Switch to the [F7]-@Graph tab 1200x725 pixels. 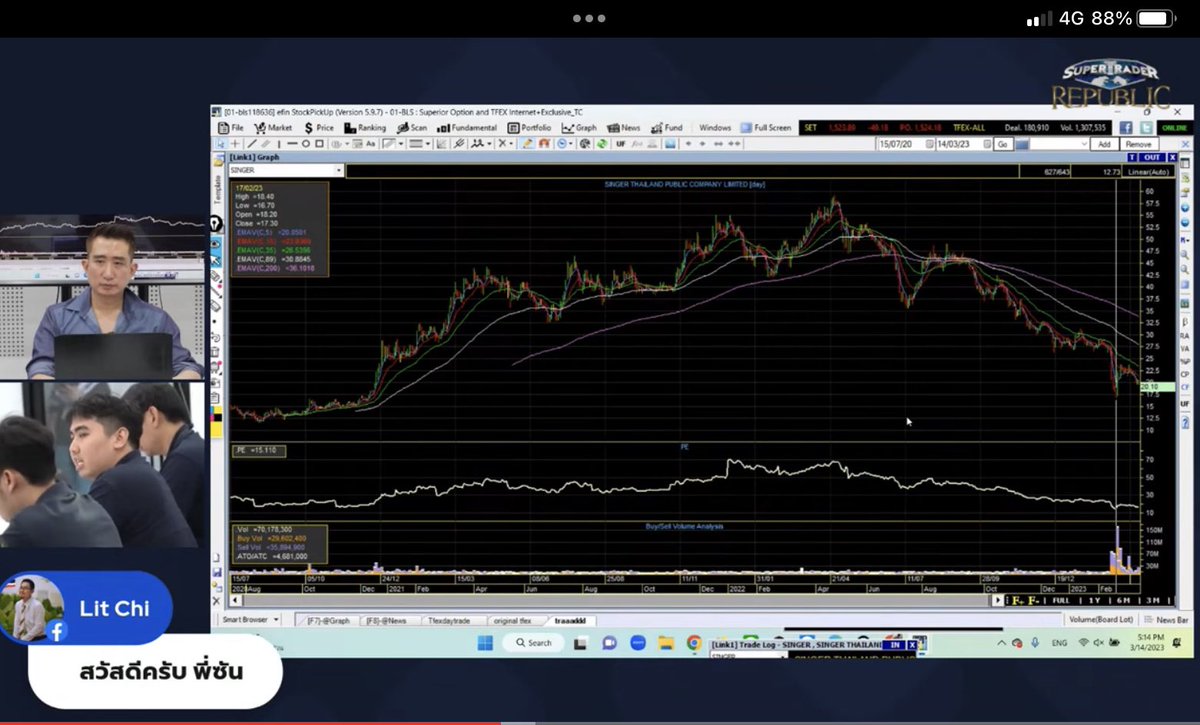(328, 620)
